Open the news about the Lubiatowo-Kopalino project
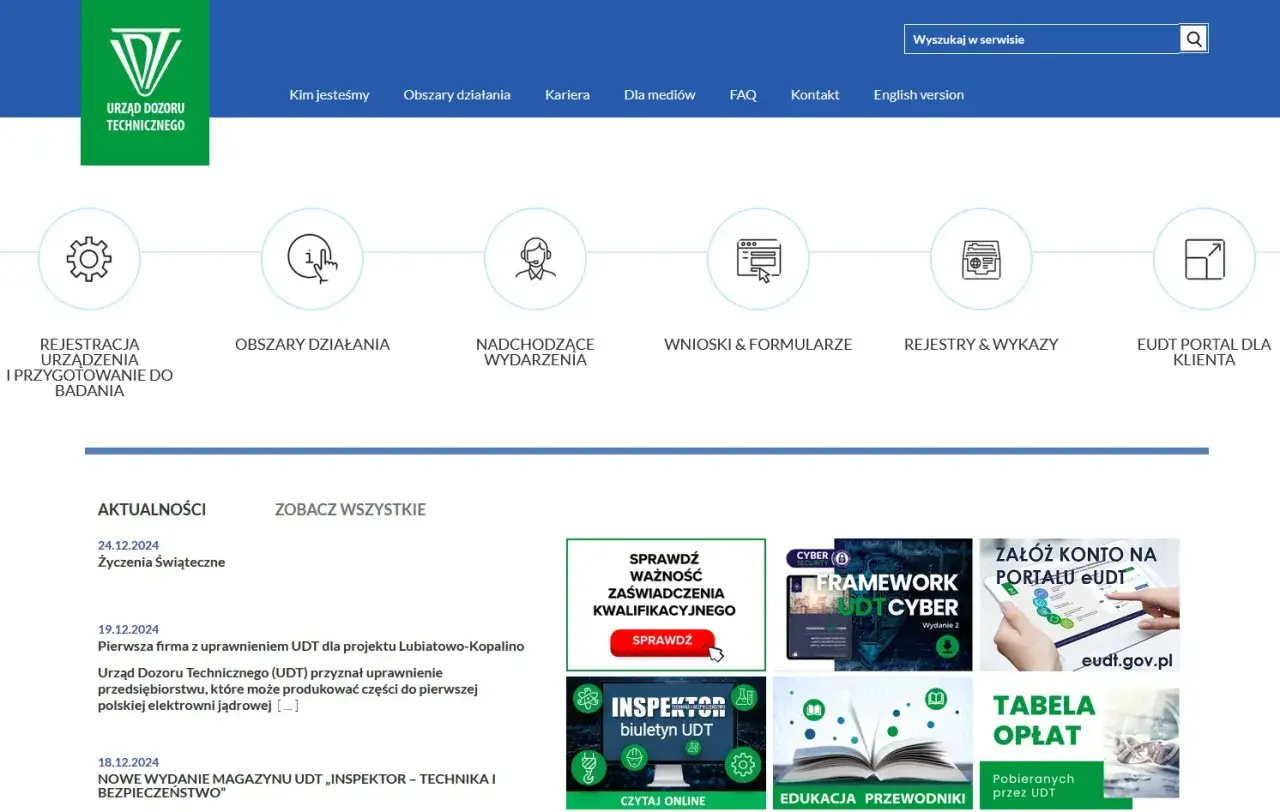Screen dimensions: 1280x812 pyautogui.click(x=311, y=646)
